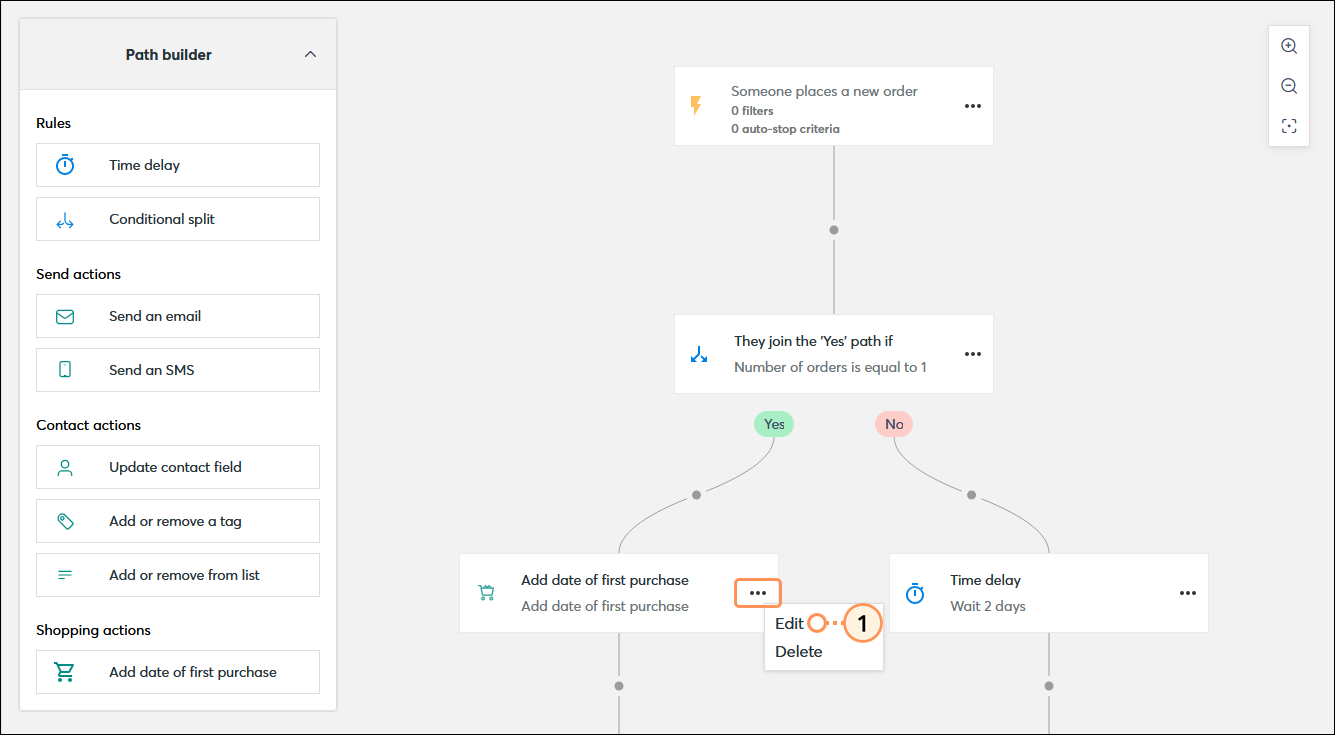This screenshot has width=1335, height=735.
Task: Zoom out using the magnifier minus icon
Action: [1289, 86]
